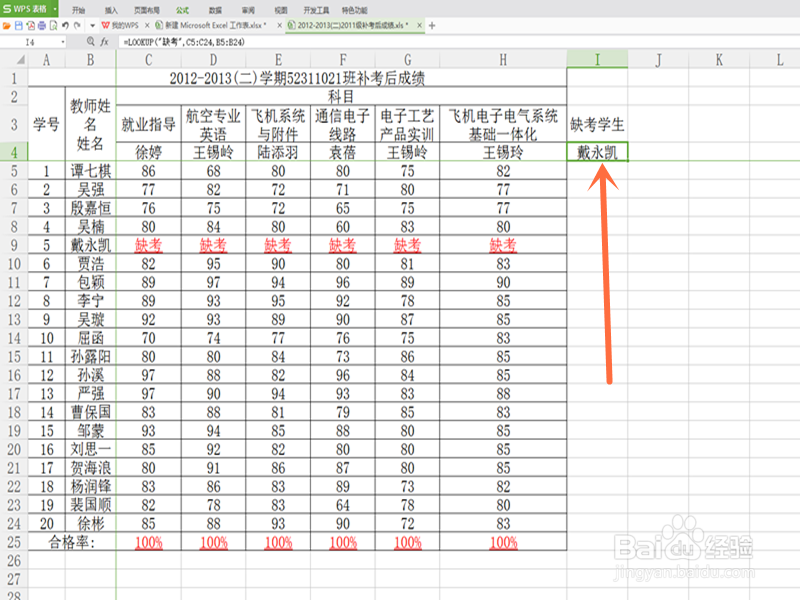800x600 pixels.
Task: Export the spreadsheet with the PDF icon
Action: coord(29,24)
